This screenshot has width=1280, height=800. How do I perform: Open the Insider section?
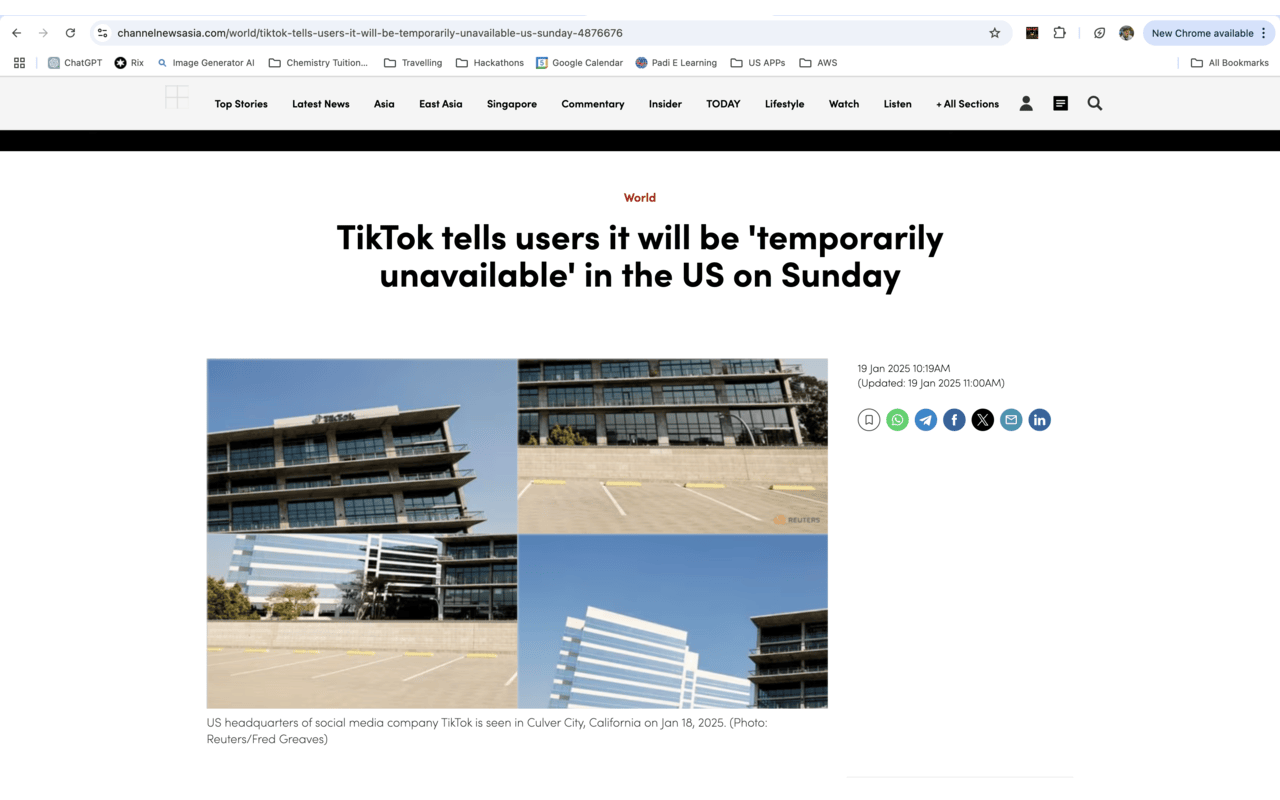665,104
